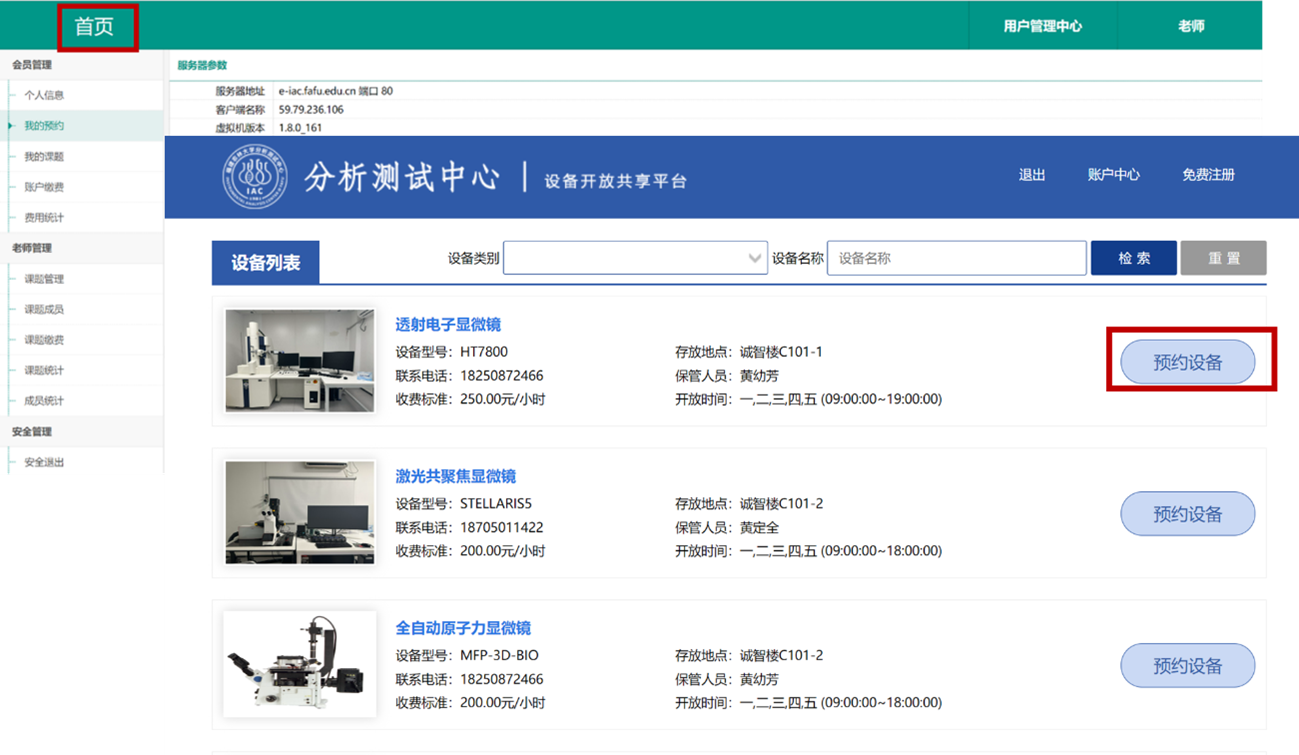
Task: Open 用户管理中心 in the top bar
Action: pyautogui.click(x=1042, y=27)
